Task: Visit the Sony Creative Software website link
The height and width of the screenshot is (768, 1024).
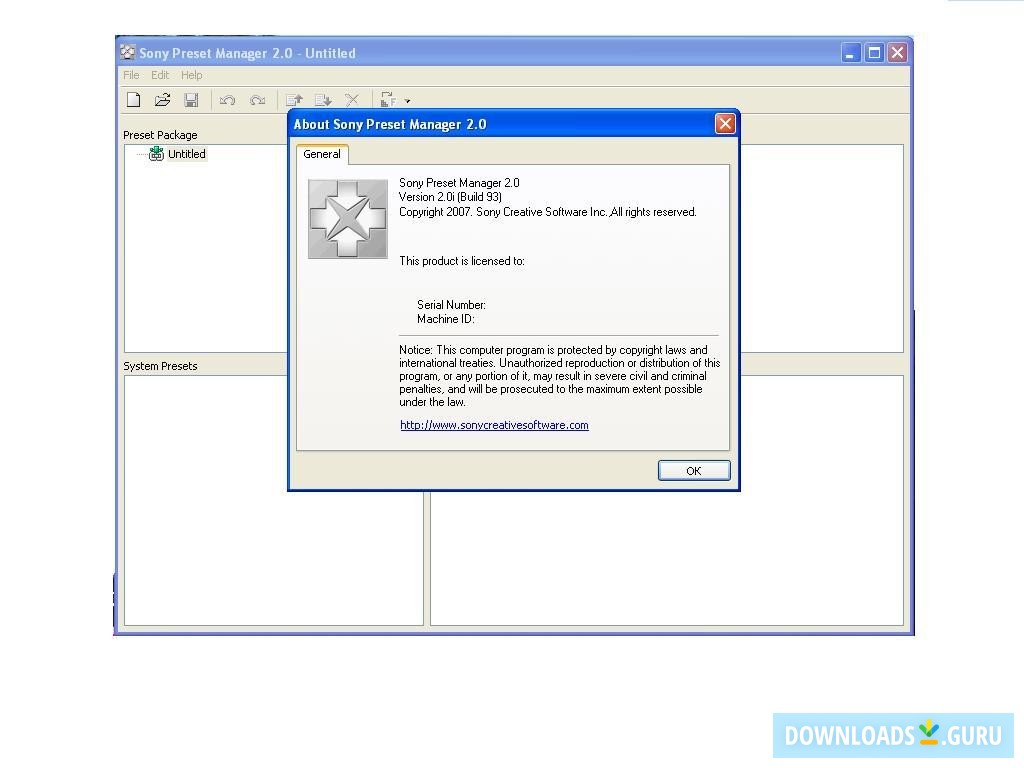Action: 494,424
